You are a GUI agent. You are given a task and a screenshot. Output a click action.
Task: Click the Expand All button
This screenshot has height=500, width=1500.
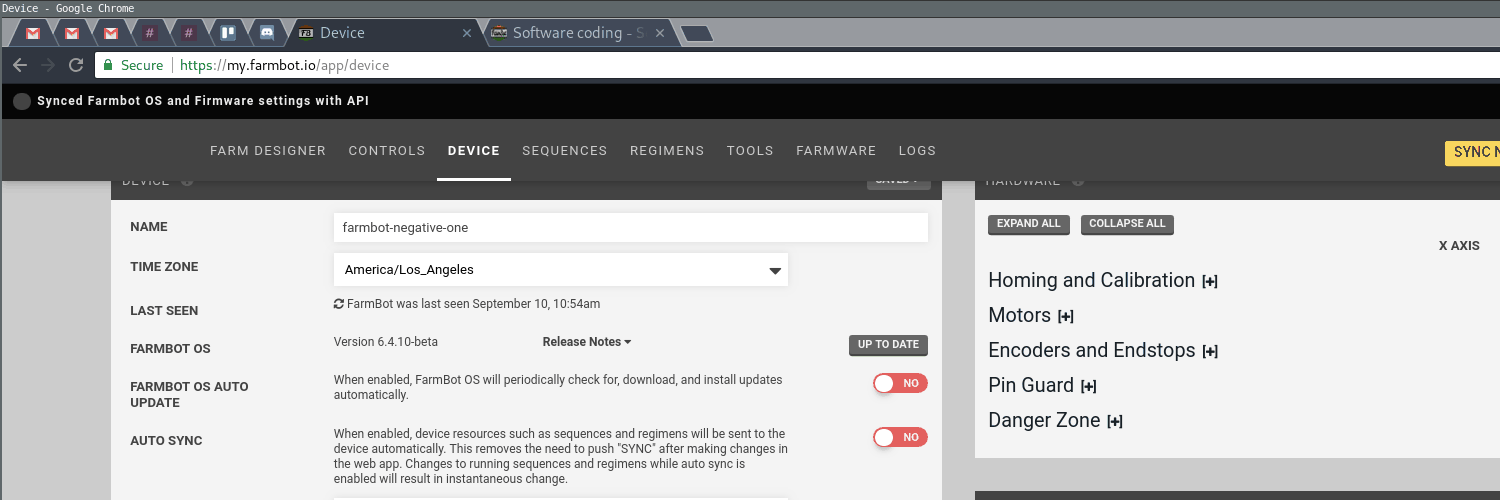coord(1028,224)
